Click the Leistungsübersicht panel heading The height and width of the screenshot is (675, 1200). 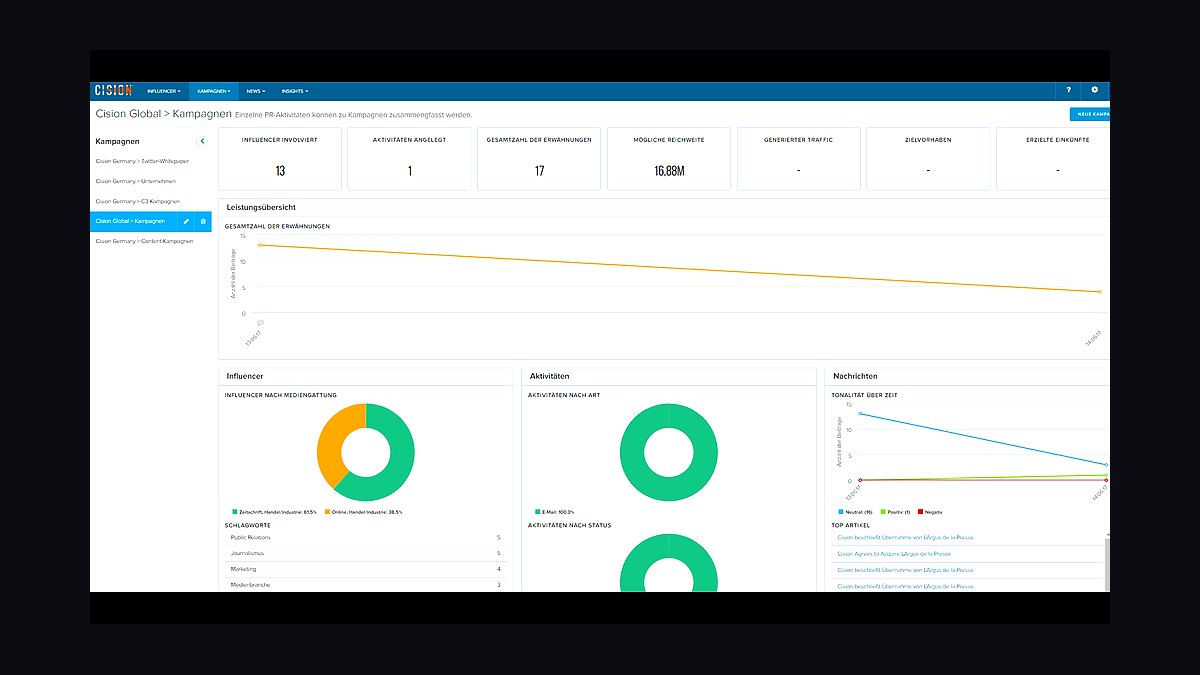[261, 207]
